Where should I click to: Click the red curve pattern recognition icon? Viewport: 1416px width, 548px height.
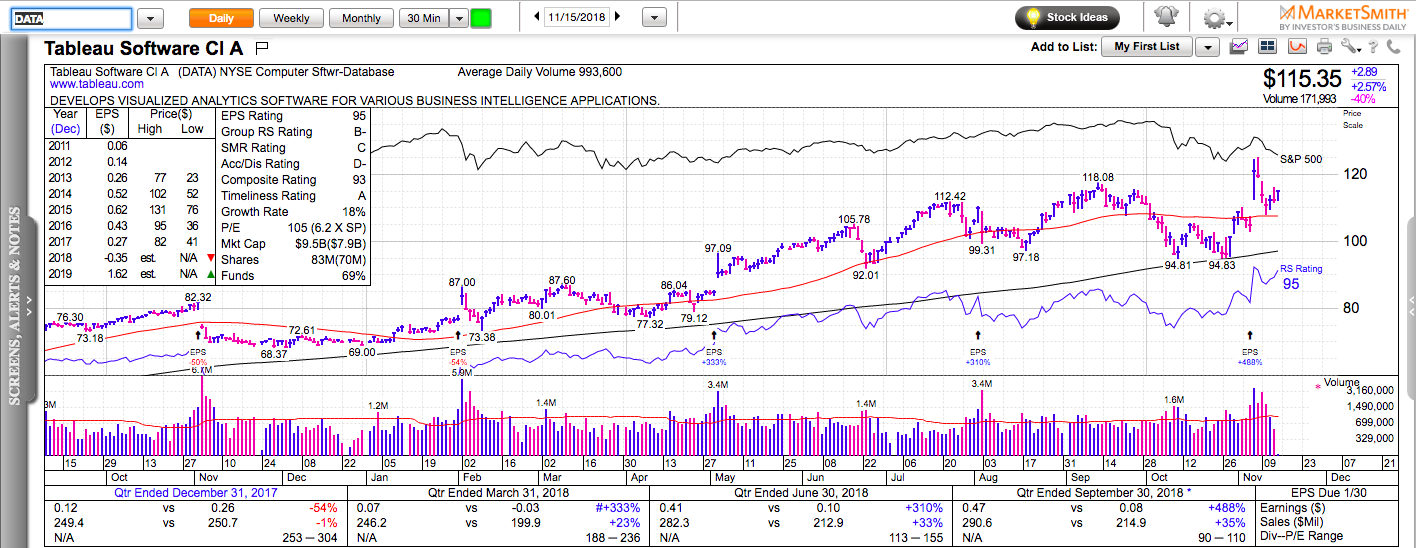pyautogui.click(x=1297, y=46)
